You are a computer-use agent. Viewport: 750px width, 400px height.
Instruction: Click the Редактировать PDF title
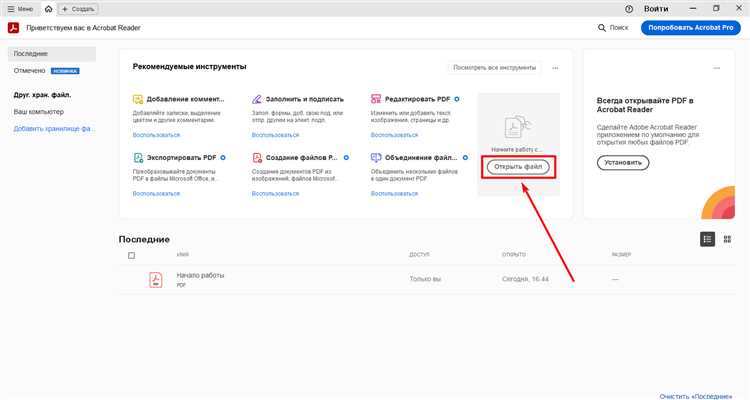(x=418, y=99)
